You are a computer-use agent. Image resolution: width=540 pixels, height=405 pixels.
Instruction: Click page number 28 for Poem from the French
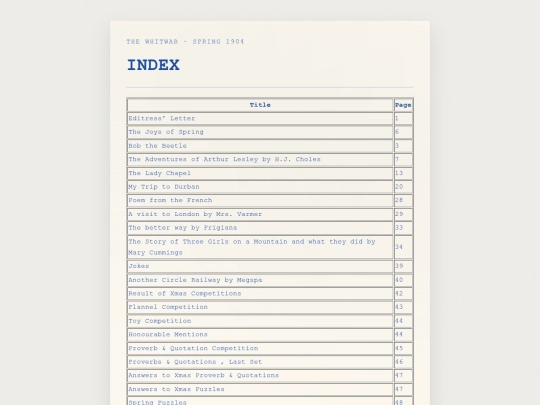tap(403, 200)
